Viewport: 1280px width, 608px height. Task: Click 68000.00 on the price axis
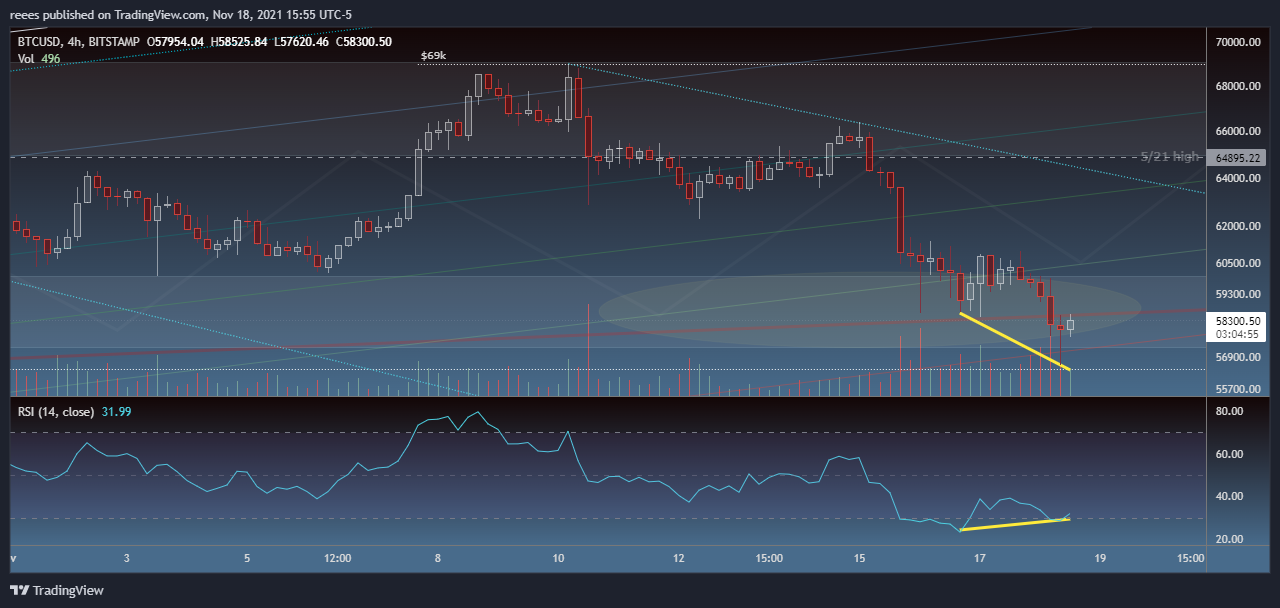click(x=1238, y=86)
